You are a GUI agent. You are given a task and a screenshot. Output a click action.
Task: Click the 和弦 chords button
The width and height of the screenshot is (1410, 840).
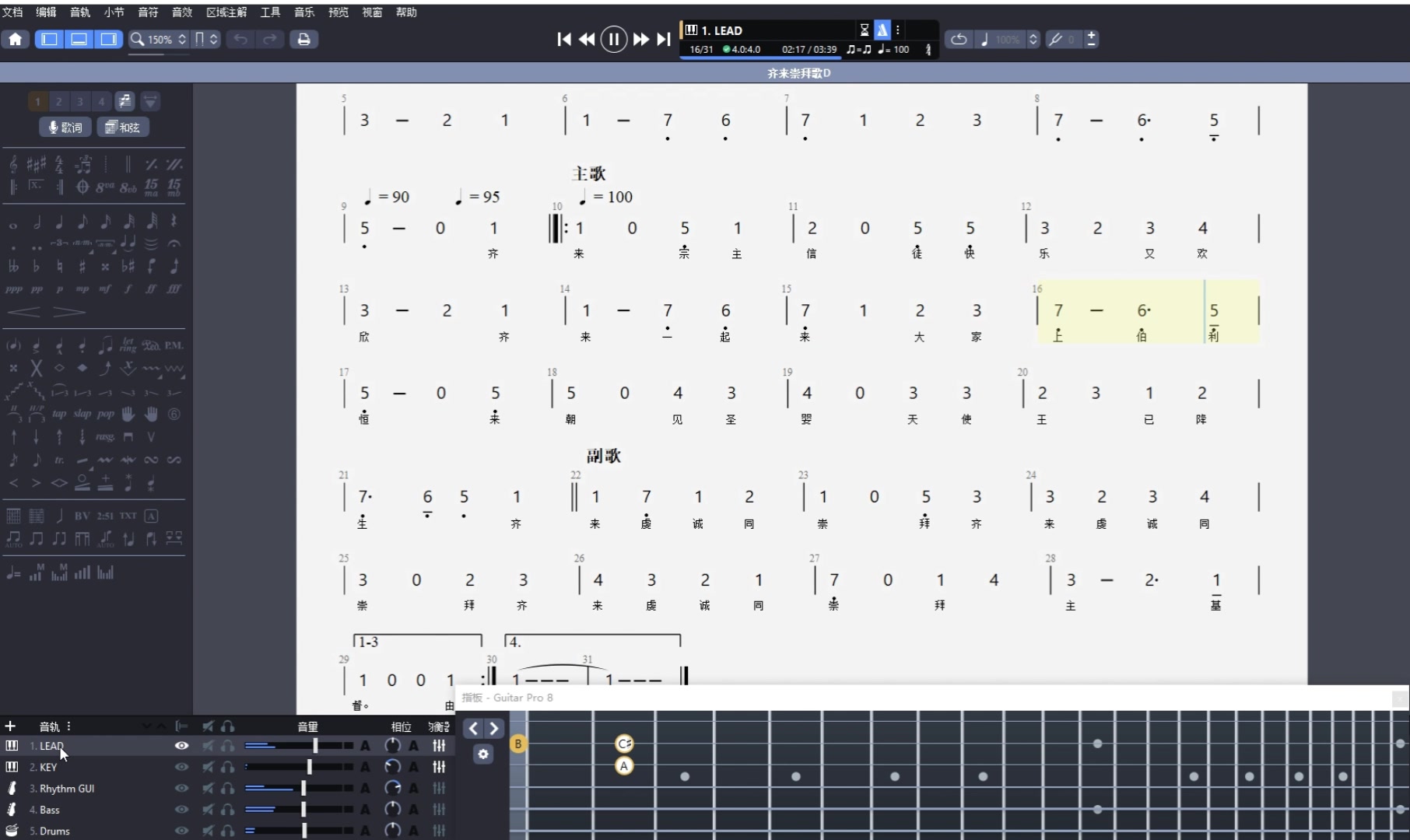click(123, 127)
